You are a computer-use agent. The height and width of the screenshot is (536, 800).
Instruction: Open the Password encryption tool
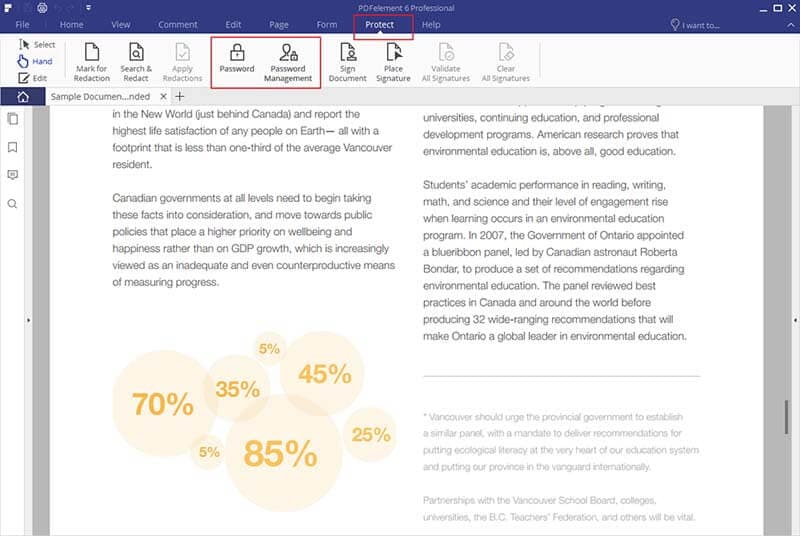(237, 59)
